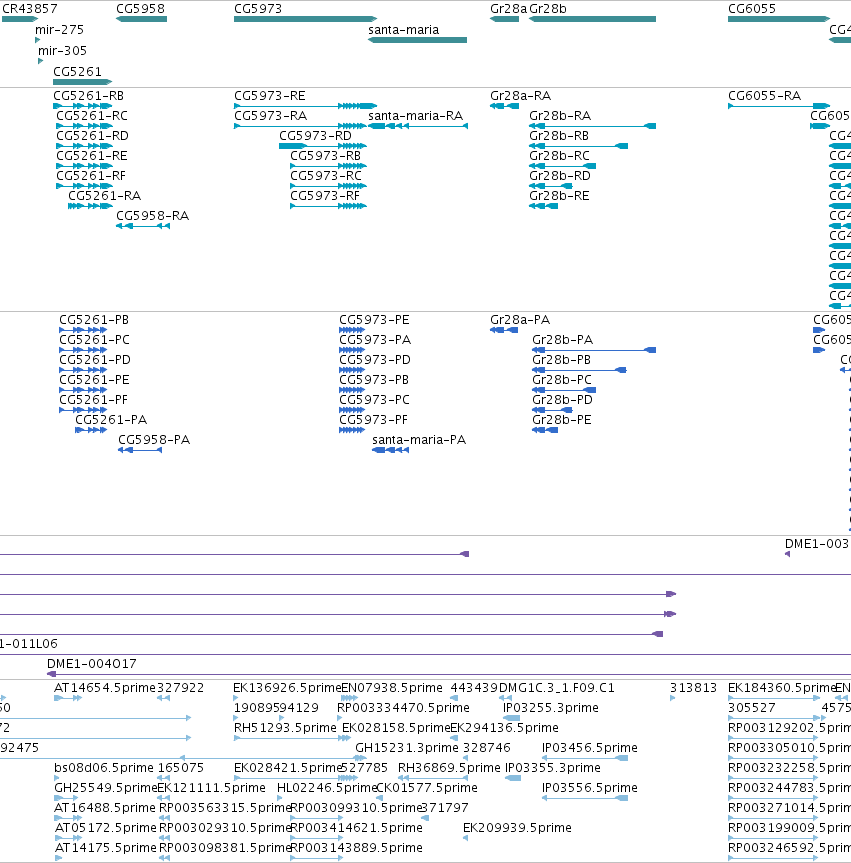Click protein CG5261-PA

[111, 419]
